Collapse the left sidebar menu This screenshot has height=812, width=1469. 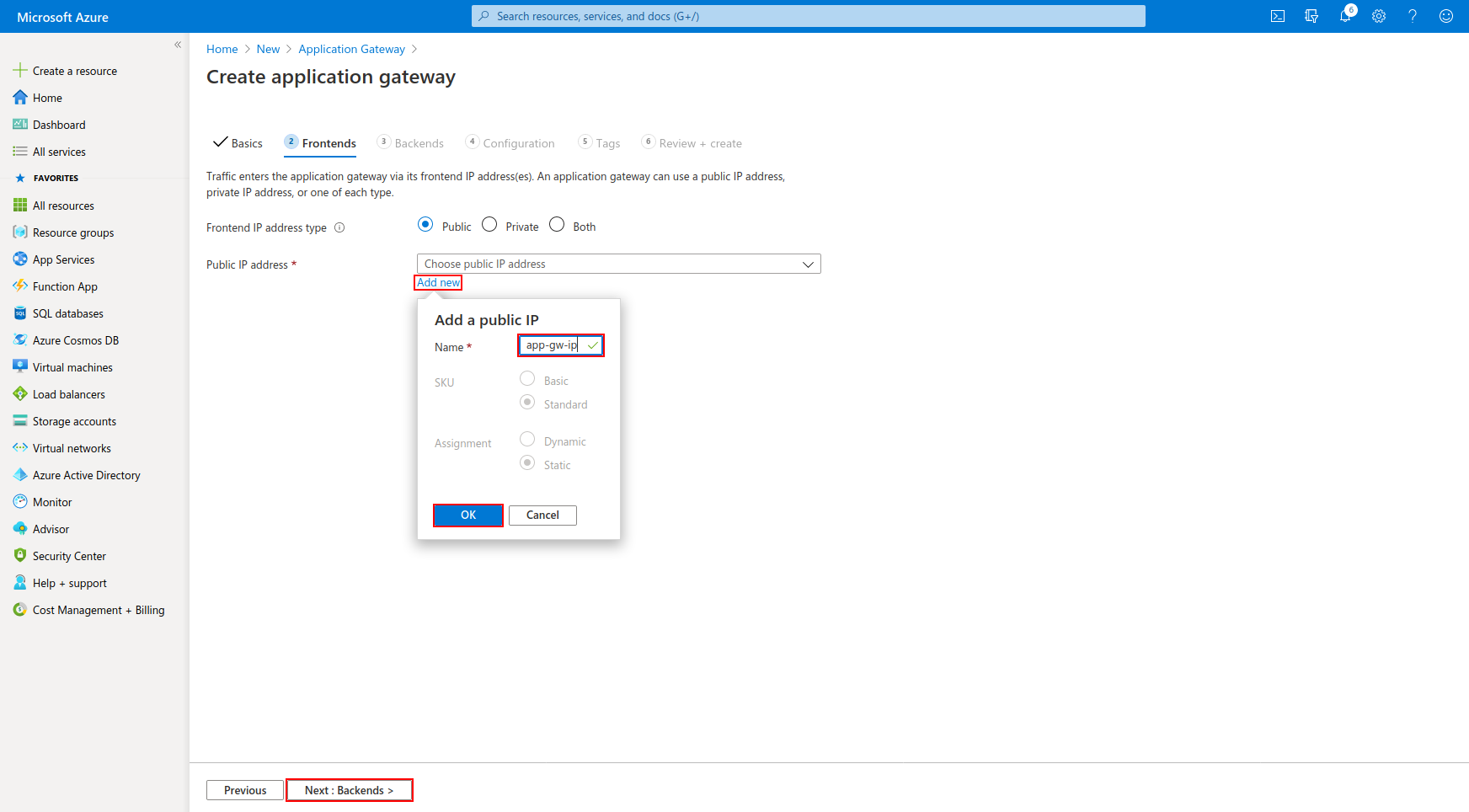tap(178, 45)
